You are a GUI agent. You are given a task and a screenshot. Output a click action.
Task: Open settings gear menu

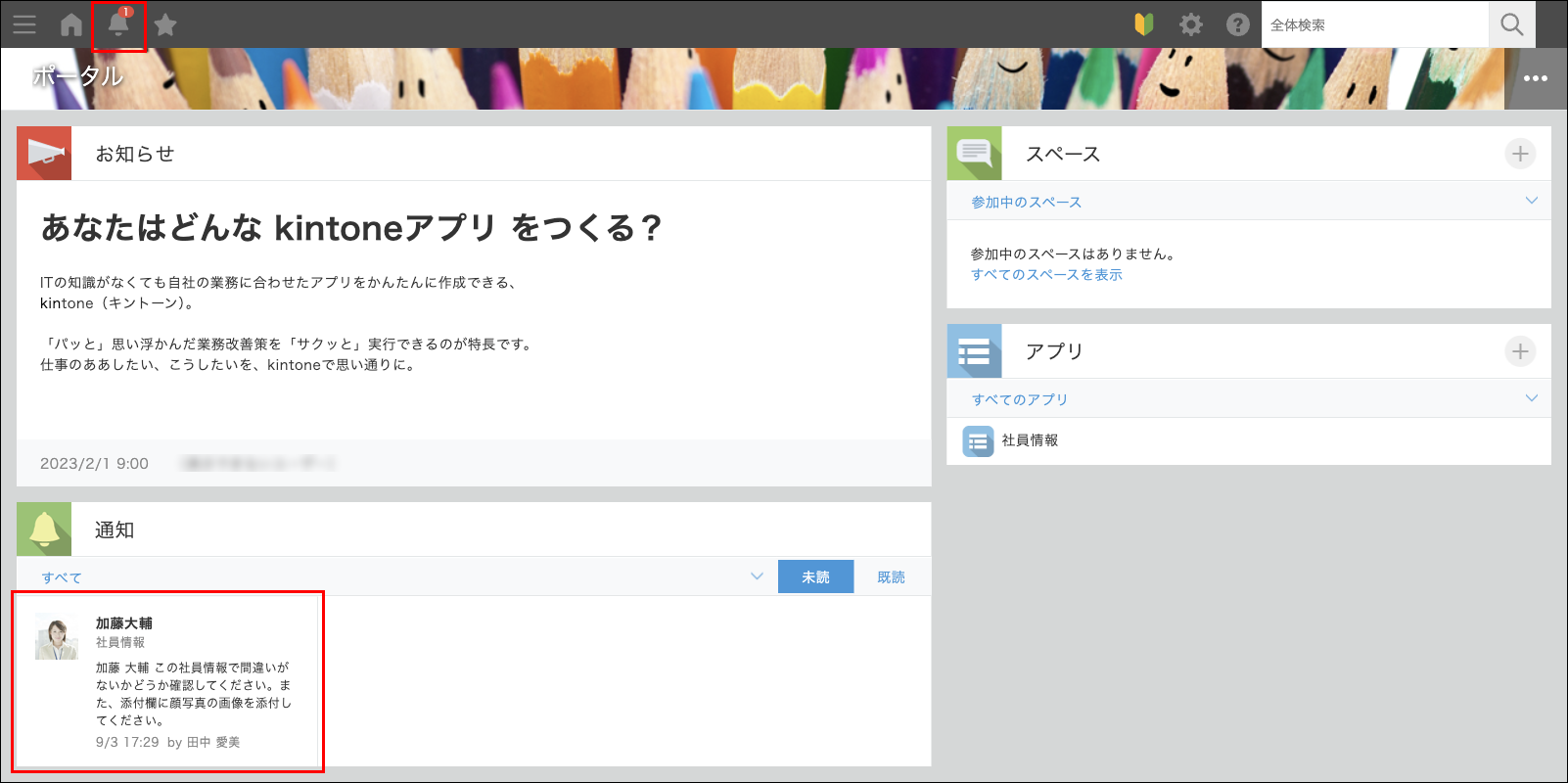1191,24
